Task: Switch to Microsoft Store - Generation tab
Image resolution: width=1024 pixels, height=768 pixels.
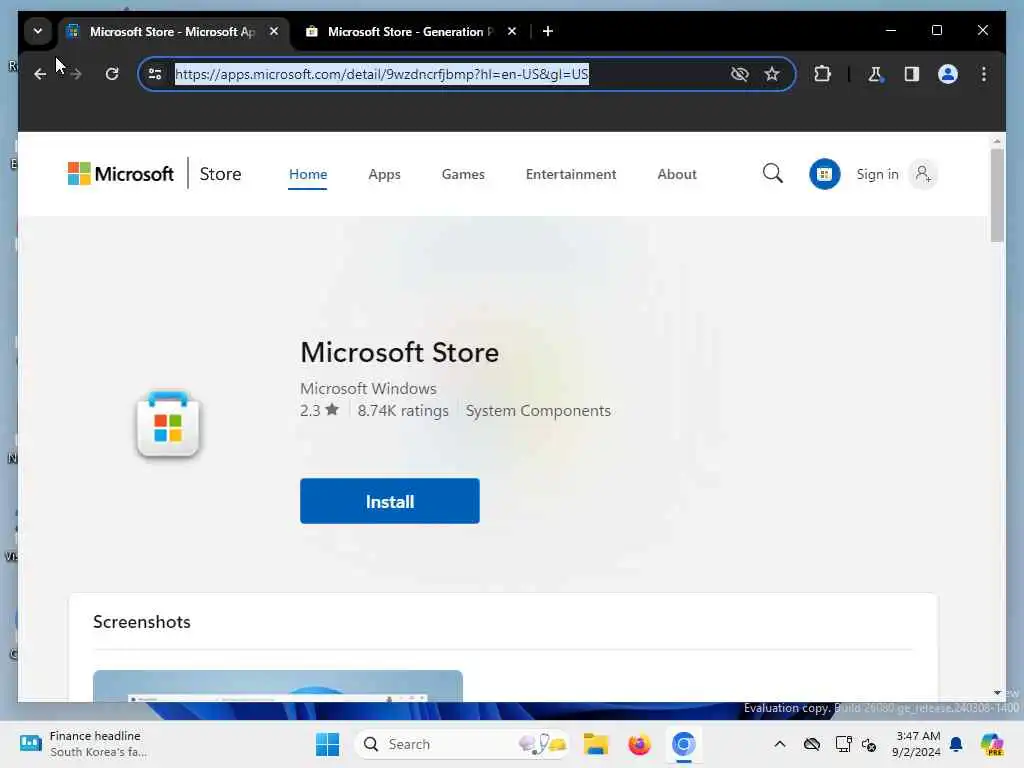Action: [410, 31]
